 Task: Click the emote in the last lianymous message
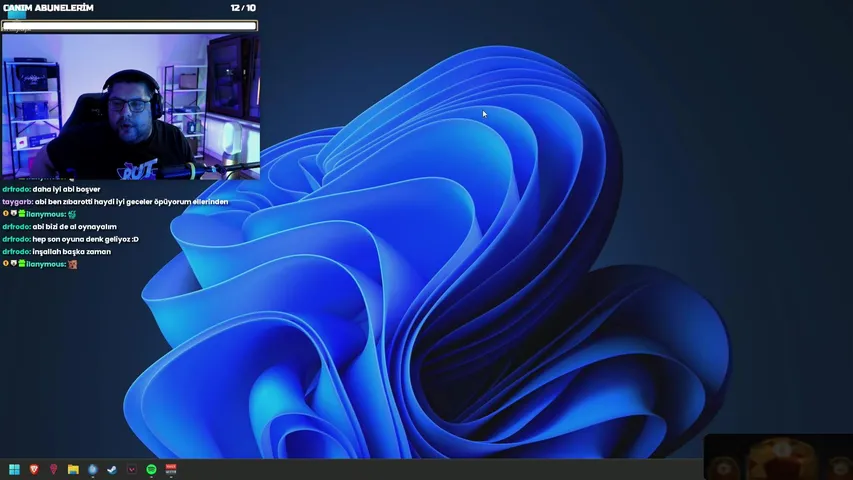pos(72,264)
